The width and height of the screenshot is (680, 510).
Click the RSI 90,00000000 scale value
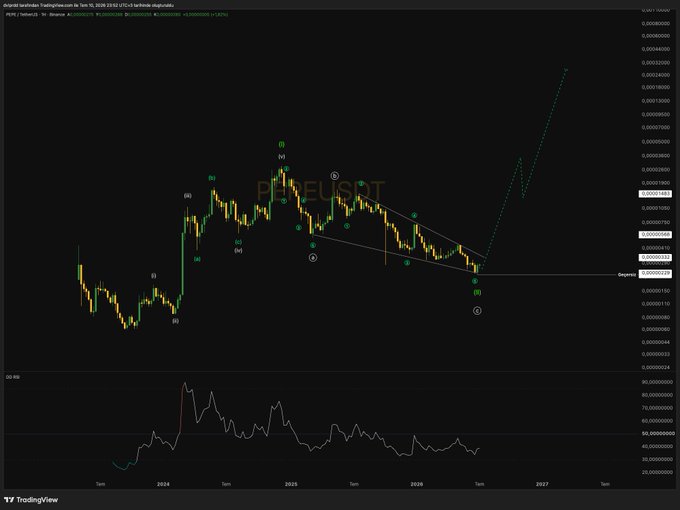[x=657, y=382]
